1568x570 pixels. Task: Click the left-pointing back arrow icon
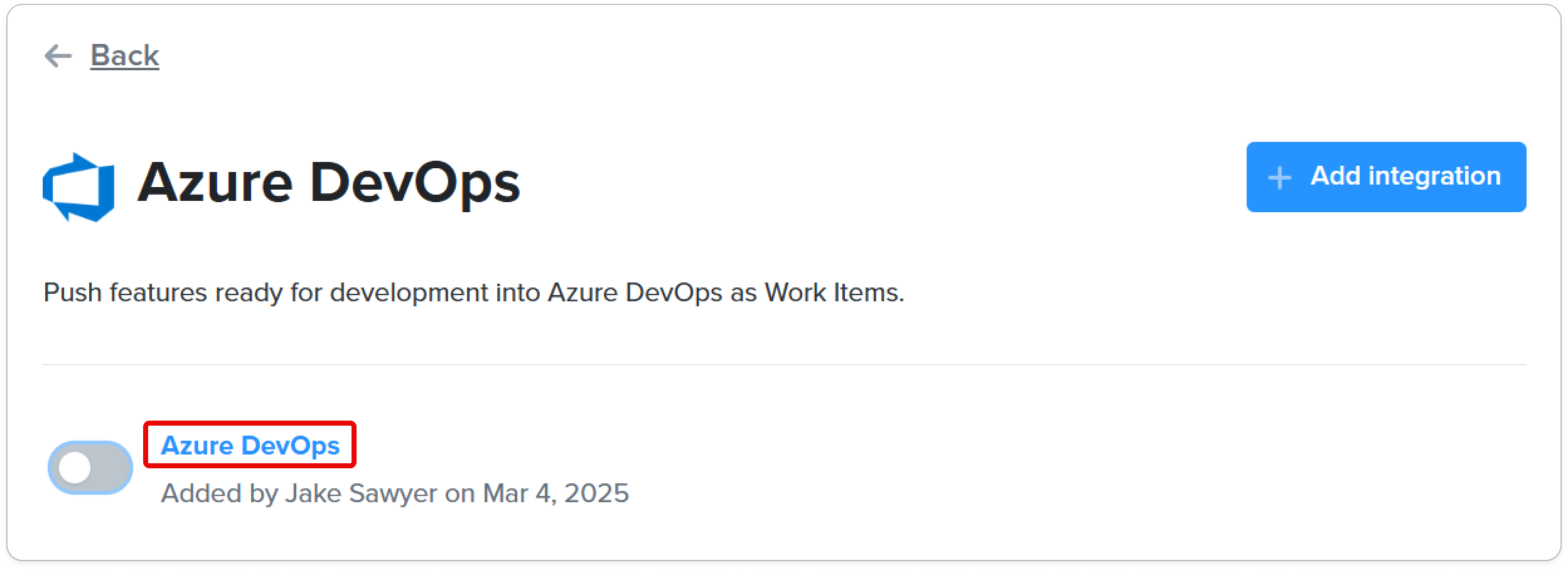(x=58, y=56)
